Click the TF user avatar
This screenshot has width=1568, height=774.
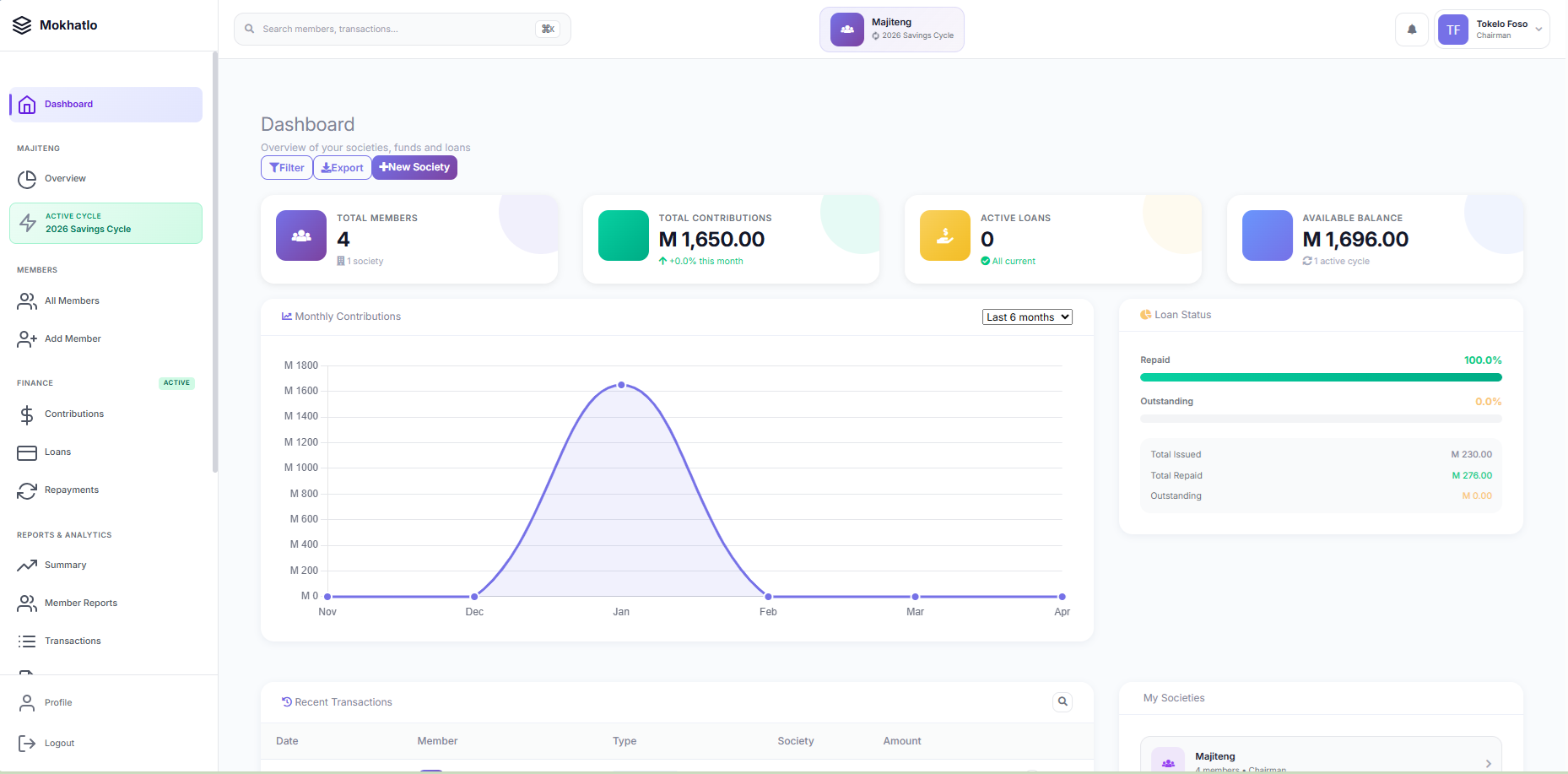coord(1452,30)
